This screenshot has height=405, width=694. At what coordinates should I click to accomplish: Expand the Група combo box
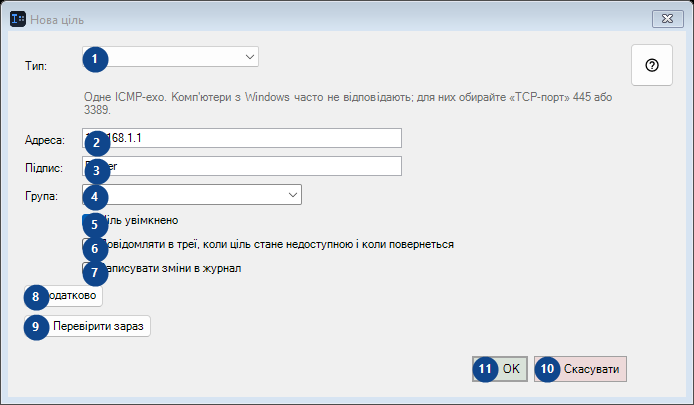[x=192, y=195]
